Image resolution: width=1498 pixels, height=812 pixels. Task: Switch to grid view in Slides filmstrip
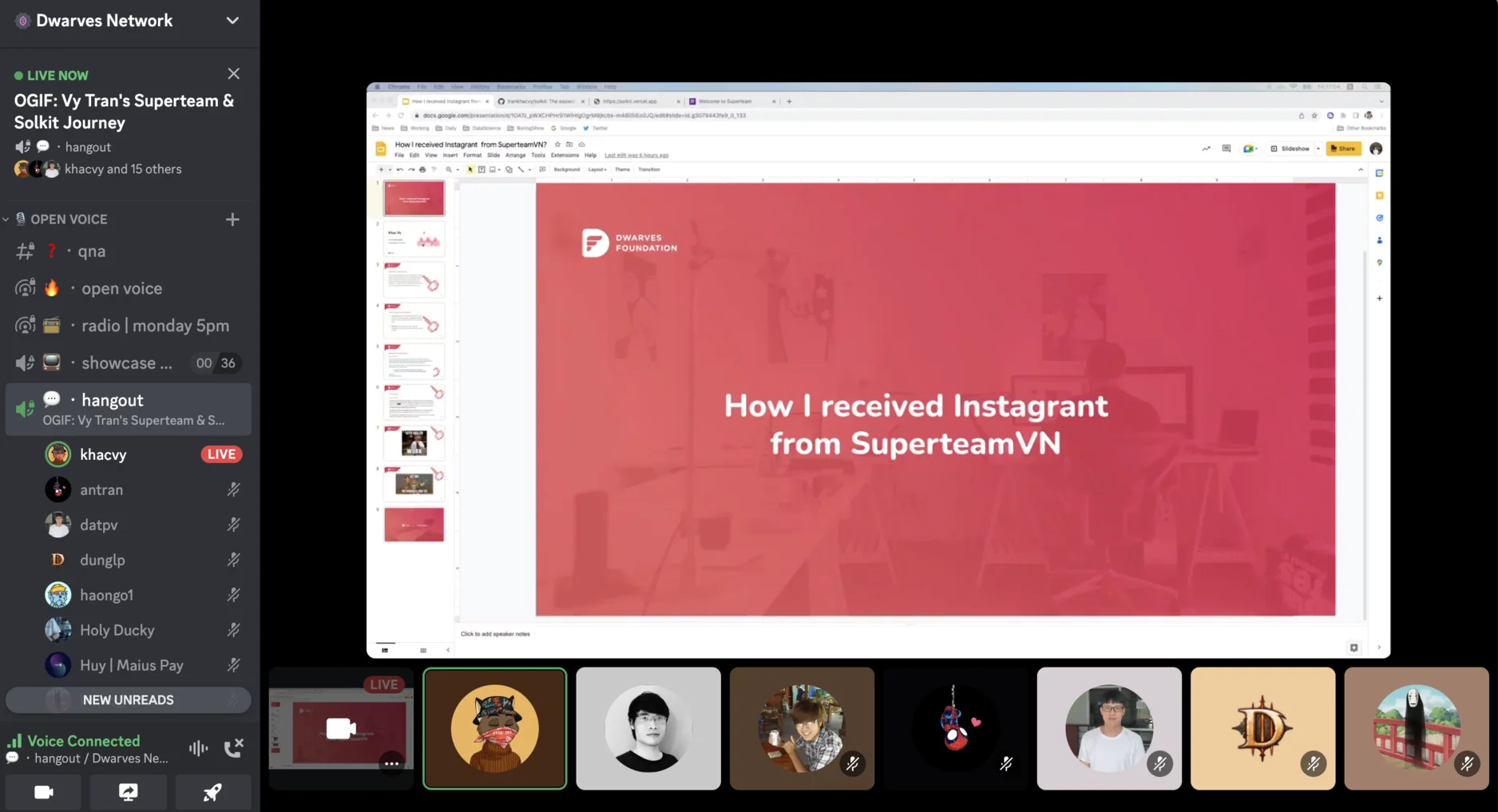(423, 650)
